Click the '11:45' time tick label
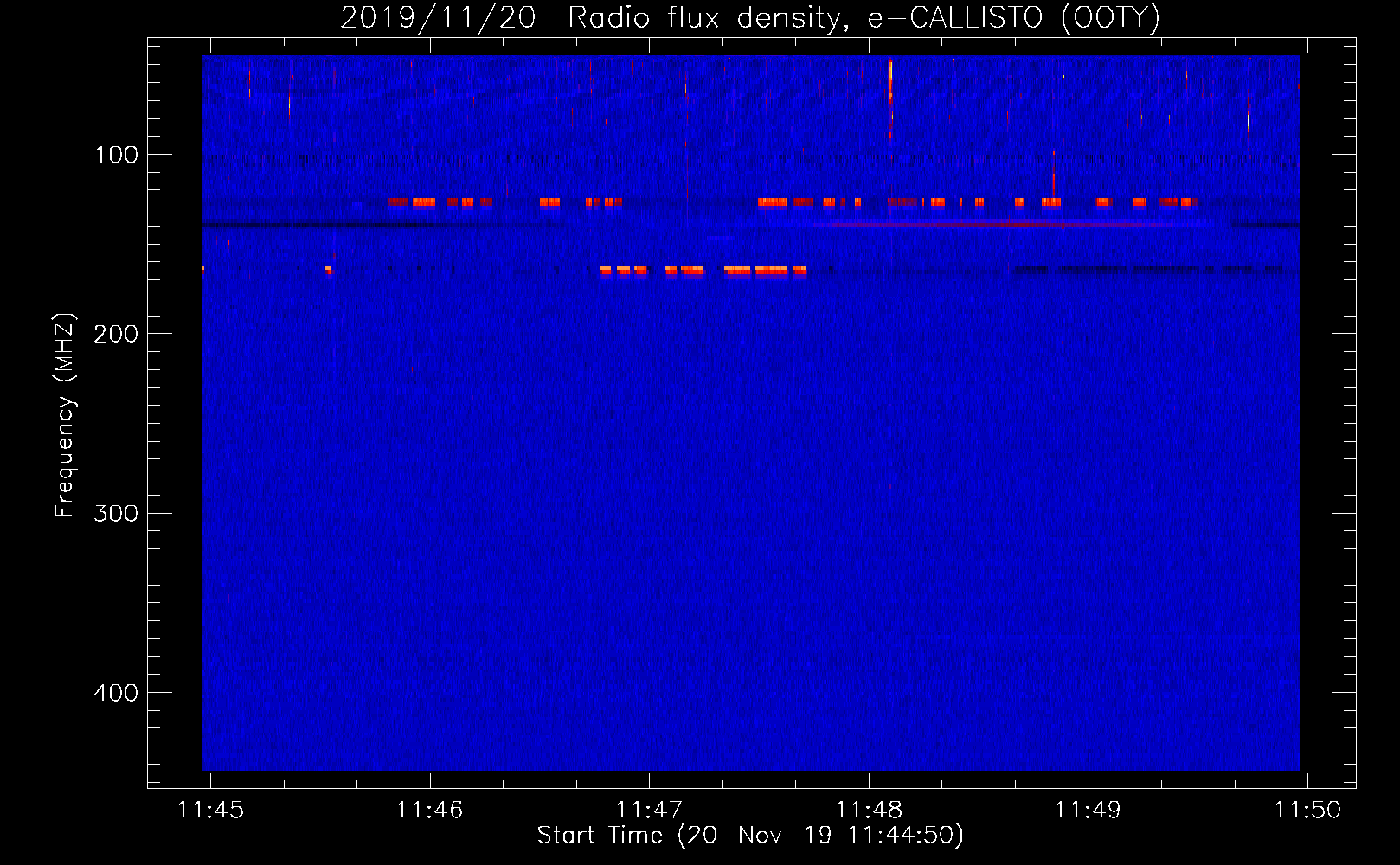The image size is (1400, 865). 210,810
